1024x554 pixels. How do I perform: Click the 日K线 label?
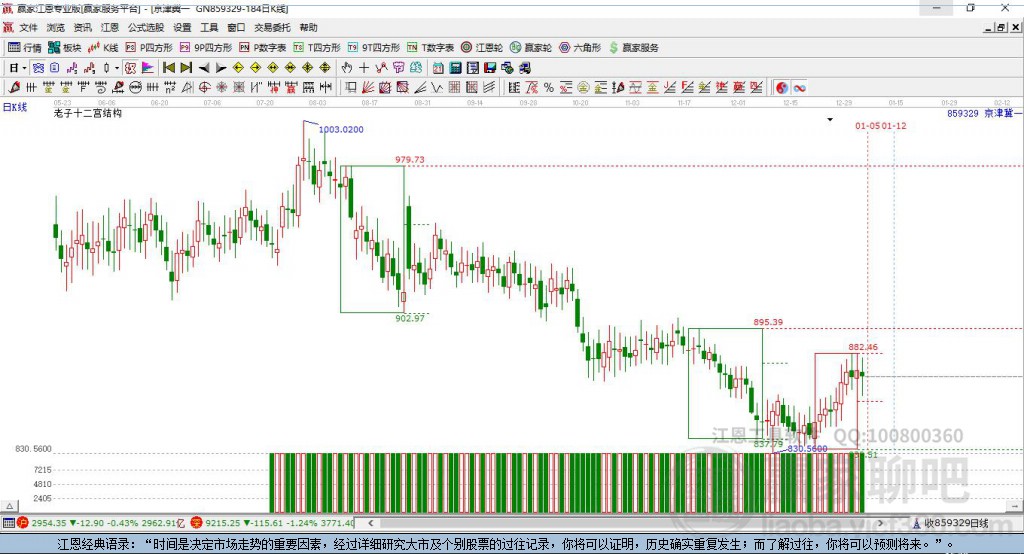[15, 107]
